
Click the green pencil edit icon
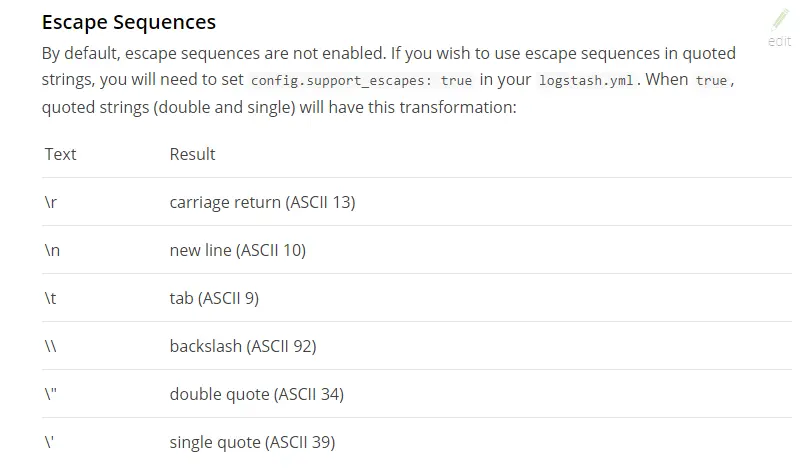[x=780, y=20]
